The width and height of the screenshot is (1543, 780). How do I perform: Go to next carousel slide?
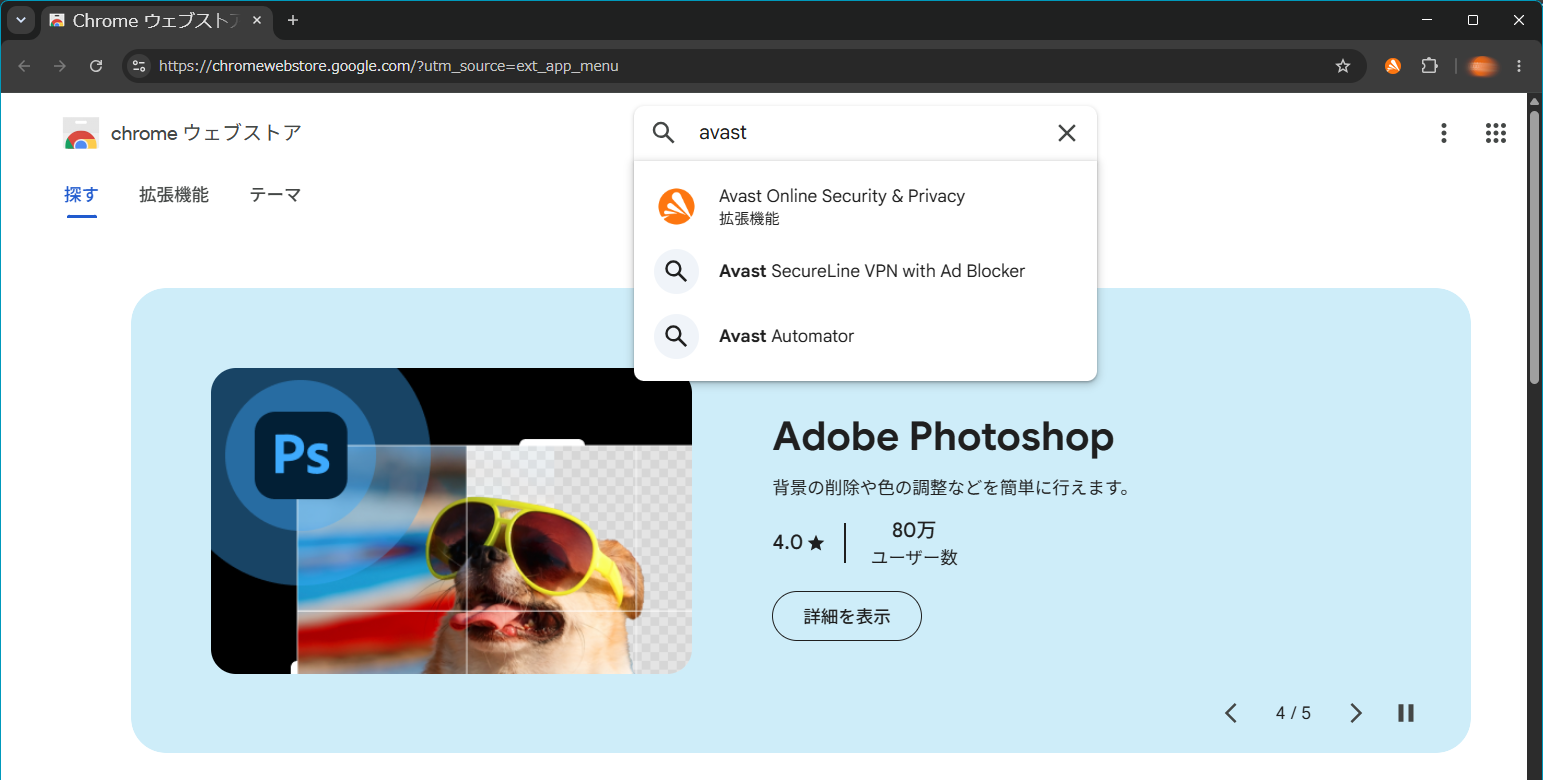point(1356,713)
